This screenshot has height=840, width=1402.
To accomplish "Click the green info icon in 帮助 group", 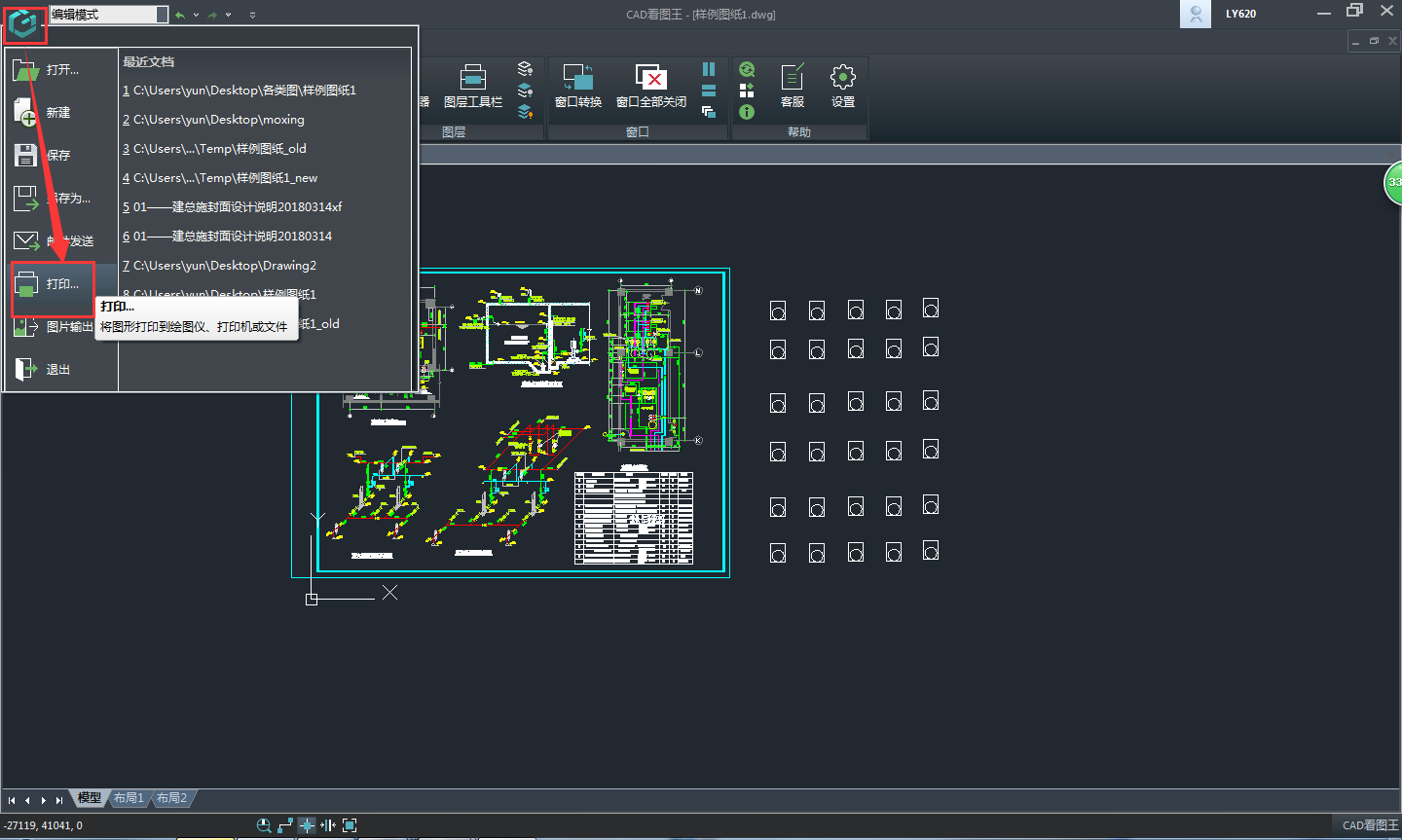I will [x=747, y=113].
